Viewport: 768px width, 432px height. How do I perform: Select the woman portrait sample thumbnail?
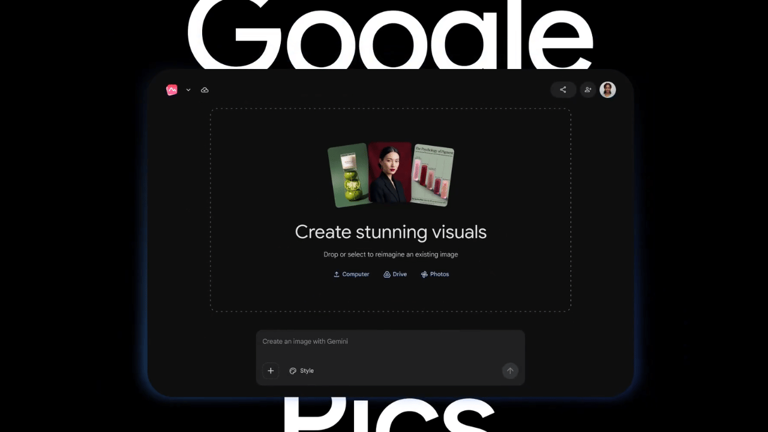(x=390, y=172)
